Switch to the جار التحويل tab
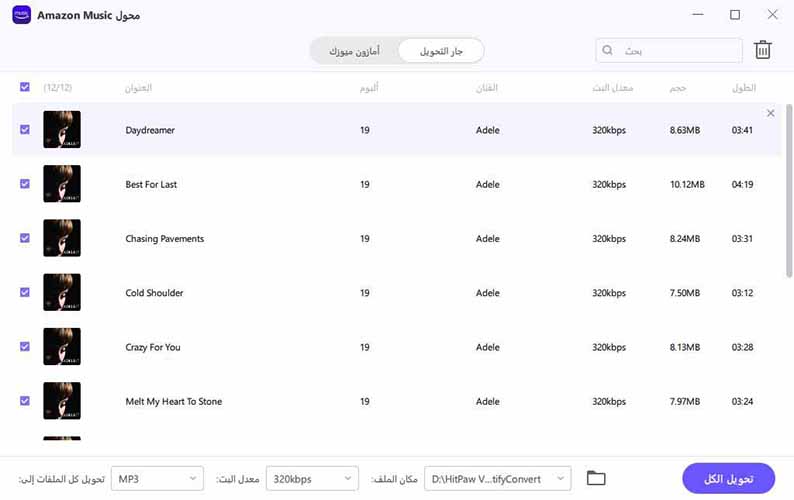The height and width of the screenshot is (500, 794). [x=441, y=51]
